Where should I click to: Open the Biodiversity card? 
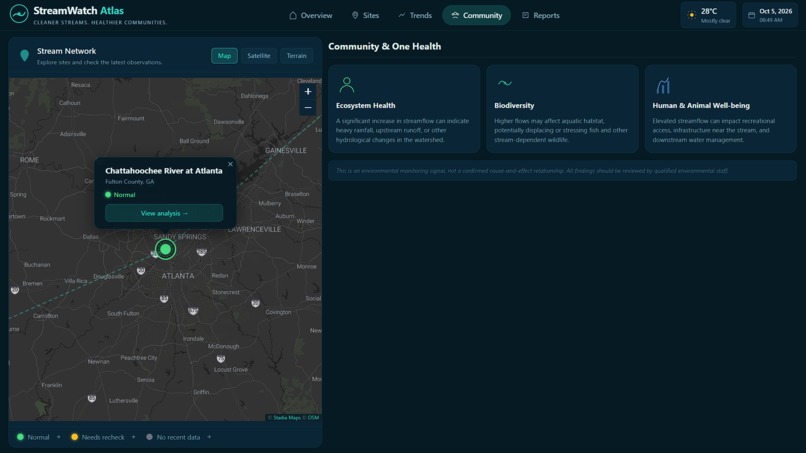[x=562, y=108]
